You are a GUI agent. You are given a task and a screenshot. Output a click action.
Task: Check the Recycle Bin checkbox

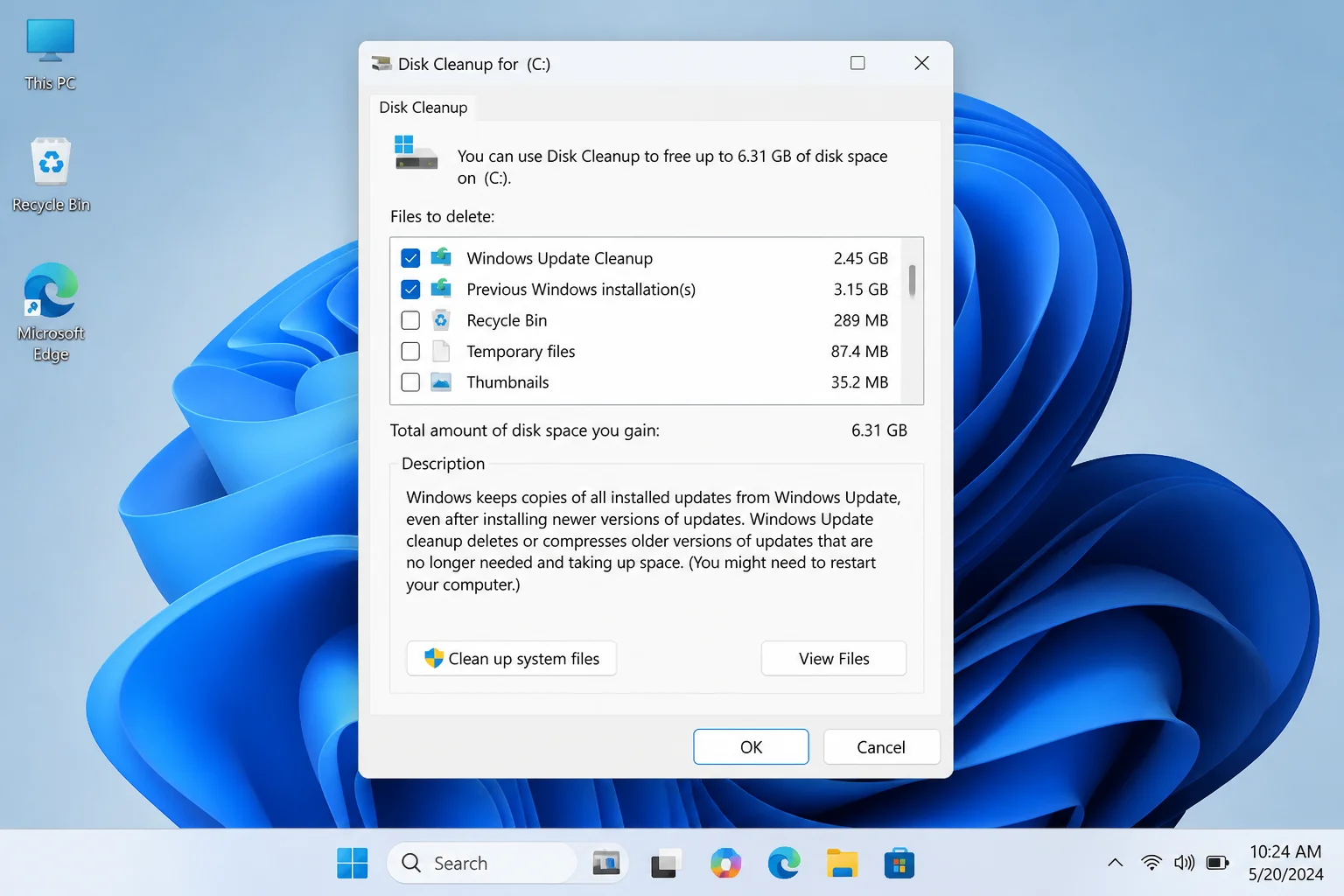click(410, 320)
